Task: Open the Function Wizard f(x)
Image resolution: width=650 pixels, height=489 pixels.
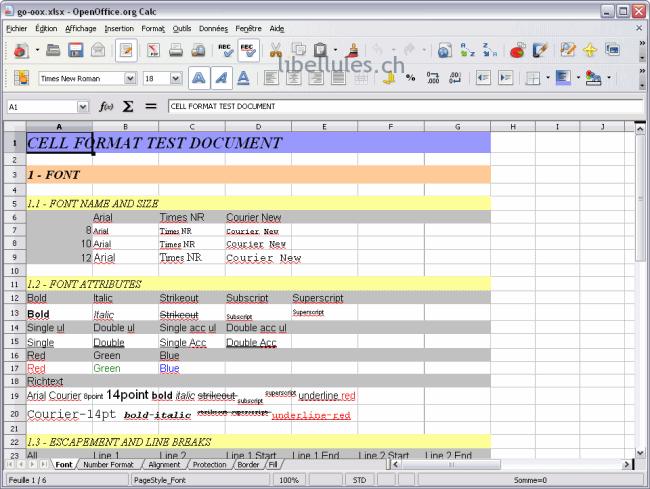Action: [106, 107]
